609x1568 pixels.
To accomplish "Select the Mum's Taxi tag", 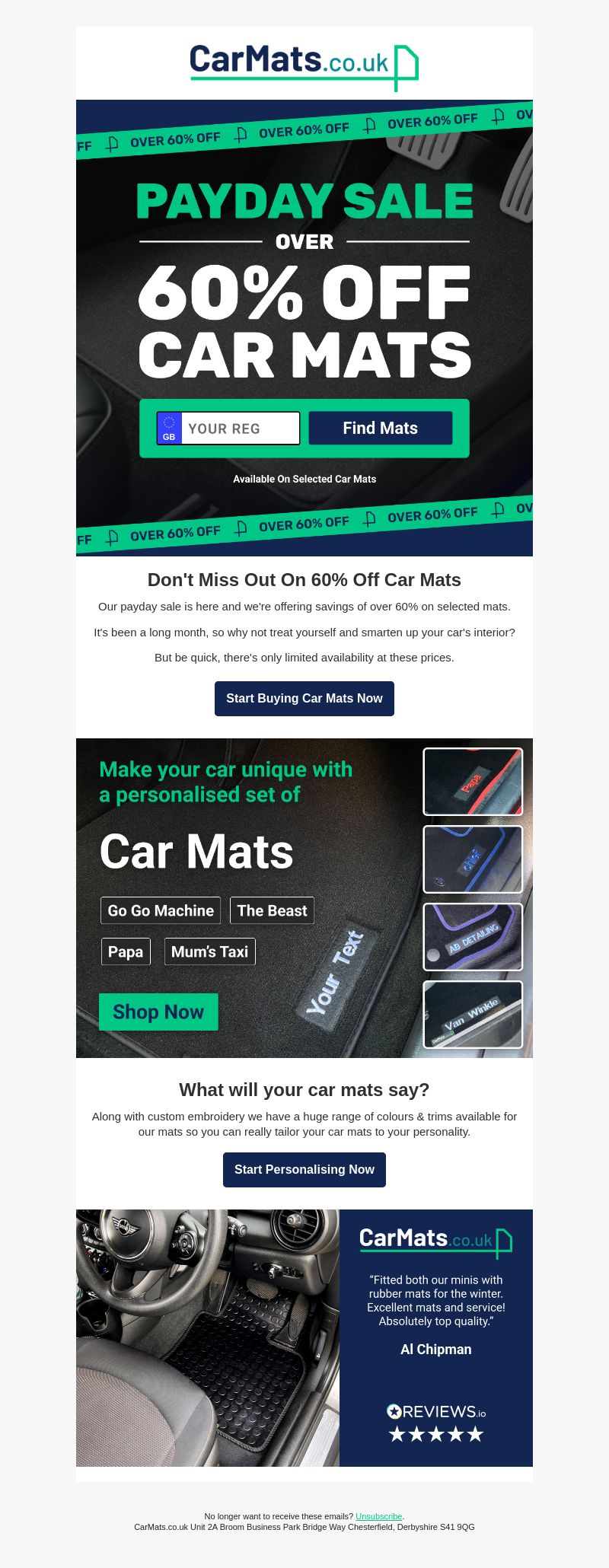I will pos(210,951).
